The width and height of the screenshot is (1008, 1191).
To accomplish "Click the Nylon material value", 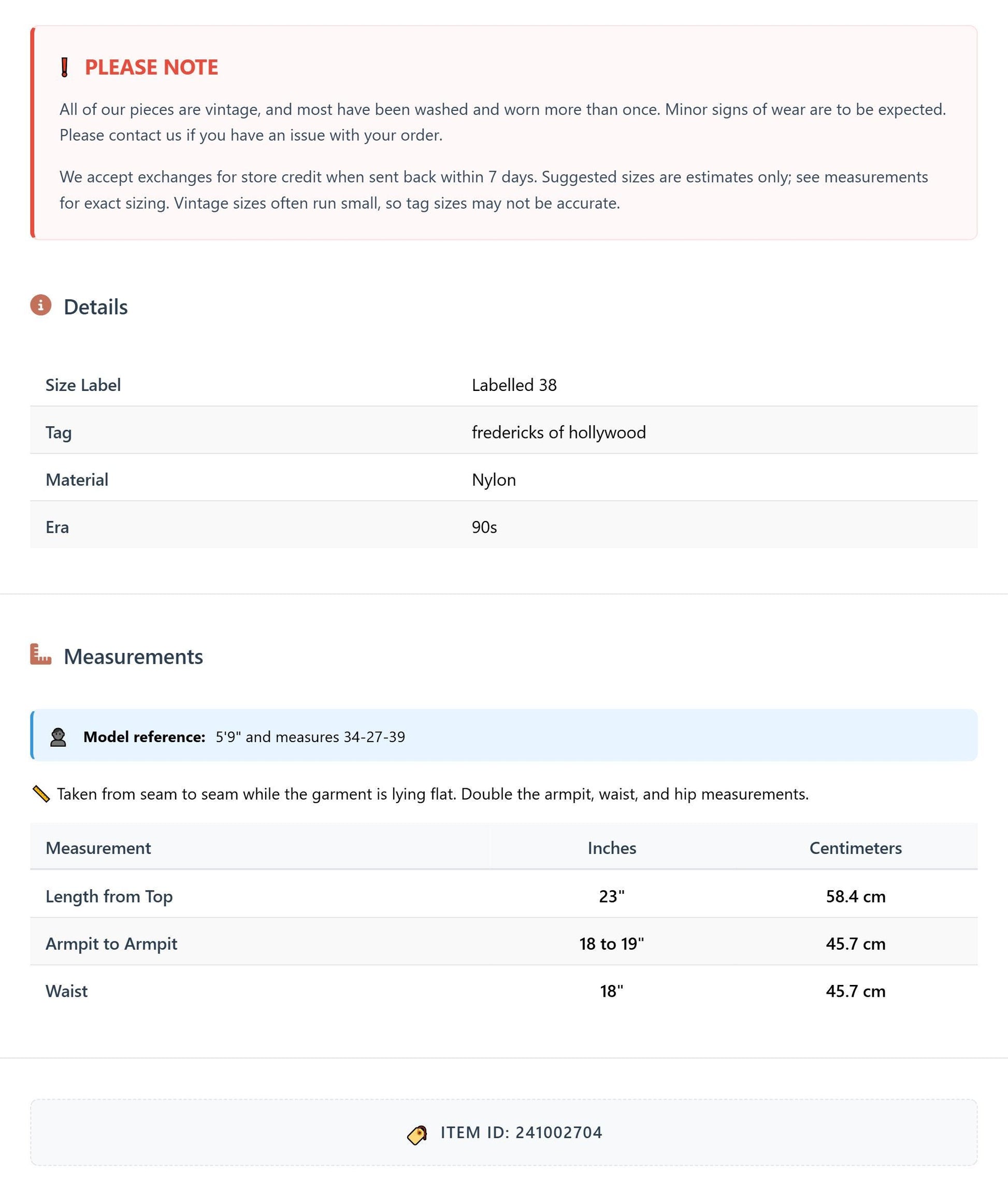I will coord(493,480).
